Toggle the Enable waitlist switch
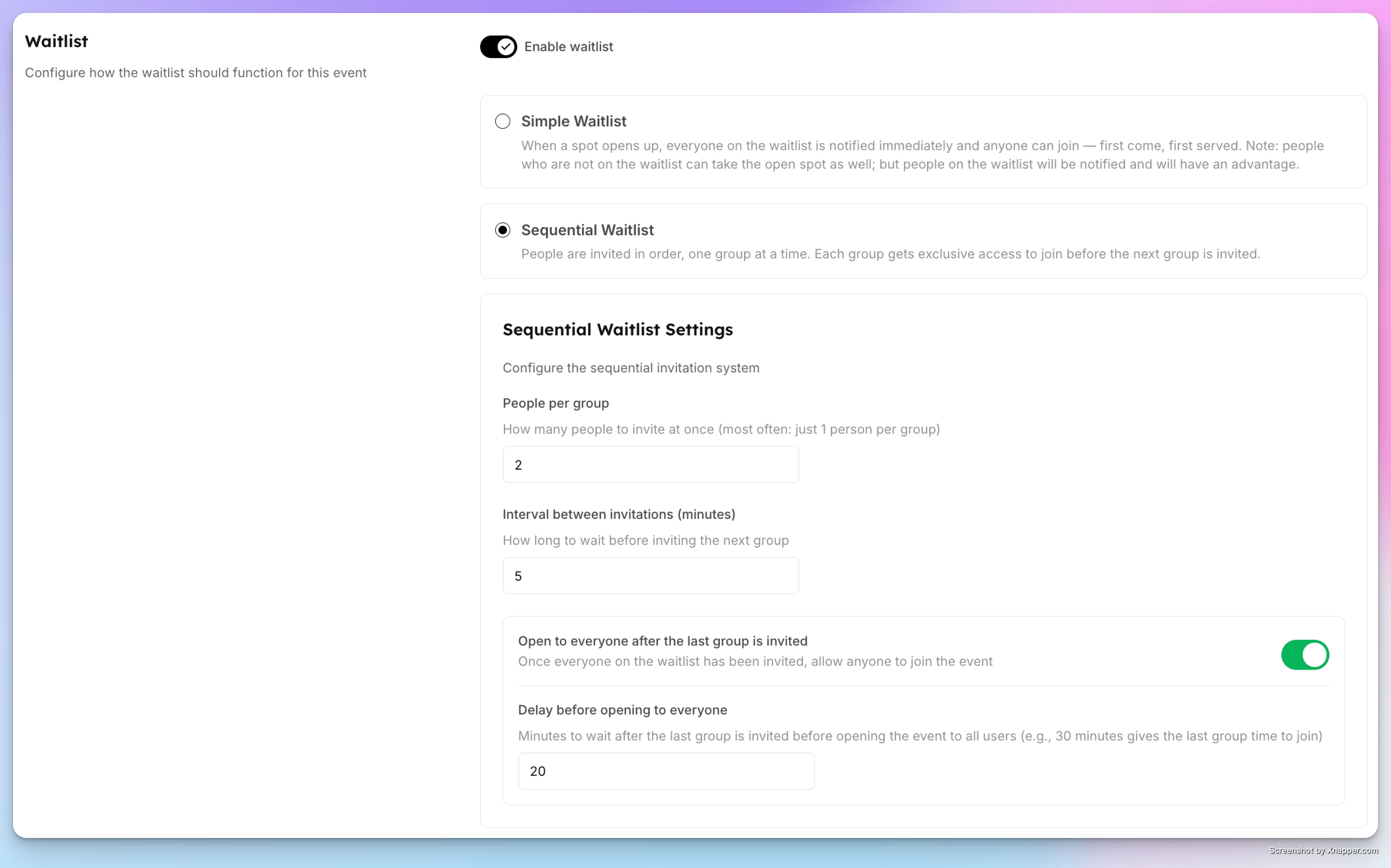 point(498,46)
